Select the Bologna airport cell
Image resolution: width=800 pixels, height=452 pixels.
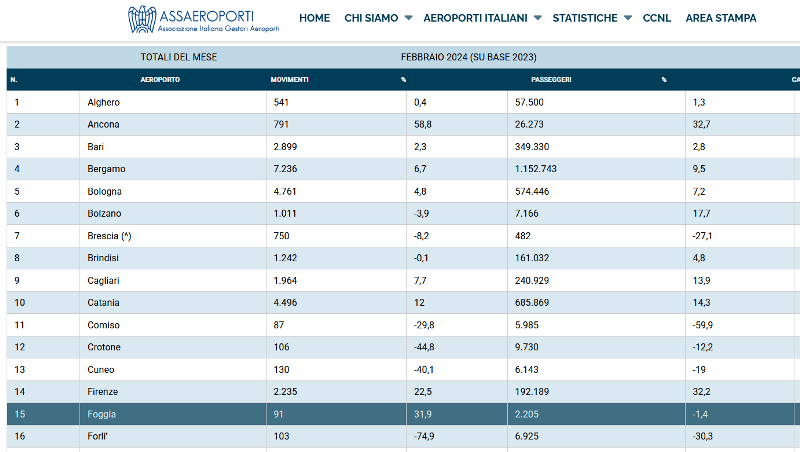[x=173, y=191]
